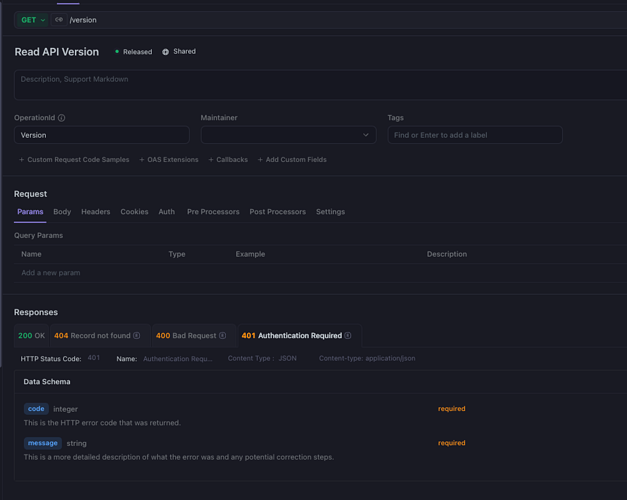Click the Shared globe status icon
Viewport: 627px width, 500px height.
point(166,52)
